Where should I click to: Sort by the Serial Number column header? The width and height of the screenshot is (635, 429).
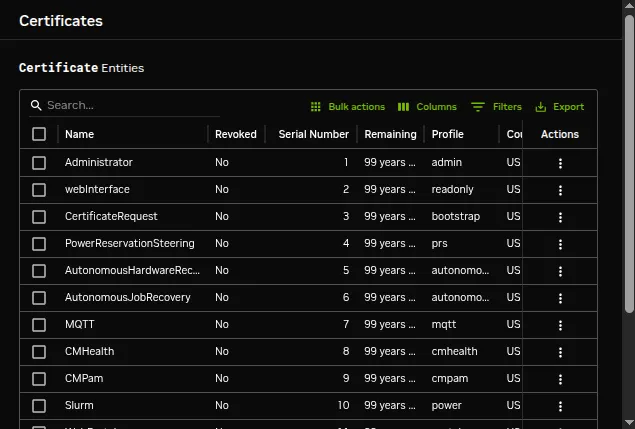[313, 134]
